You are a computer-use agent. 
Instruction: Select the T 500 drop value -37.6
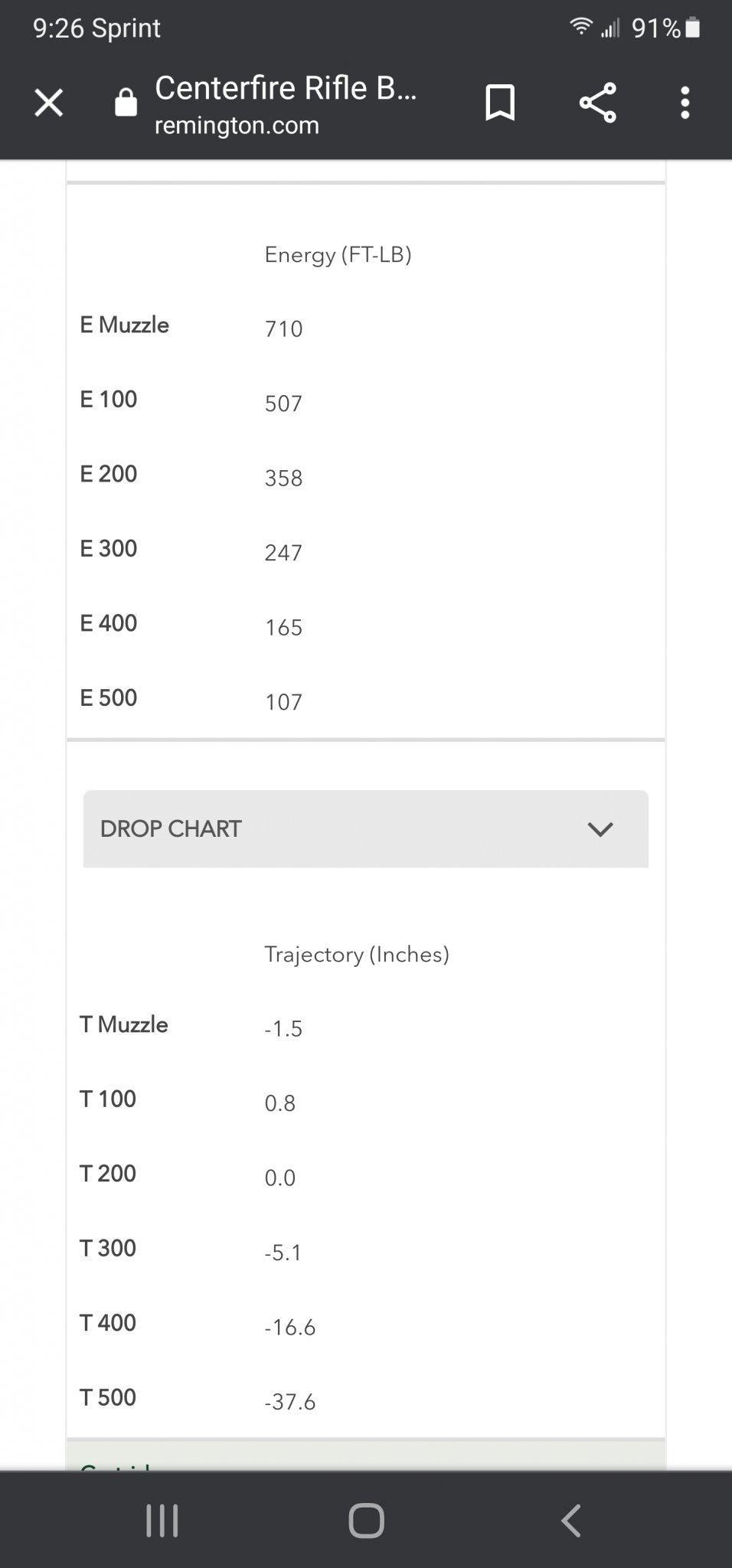[290, 1402]
